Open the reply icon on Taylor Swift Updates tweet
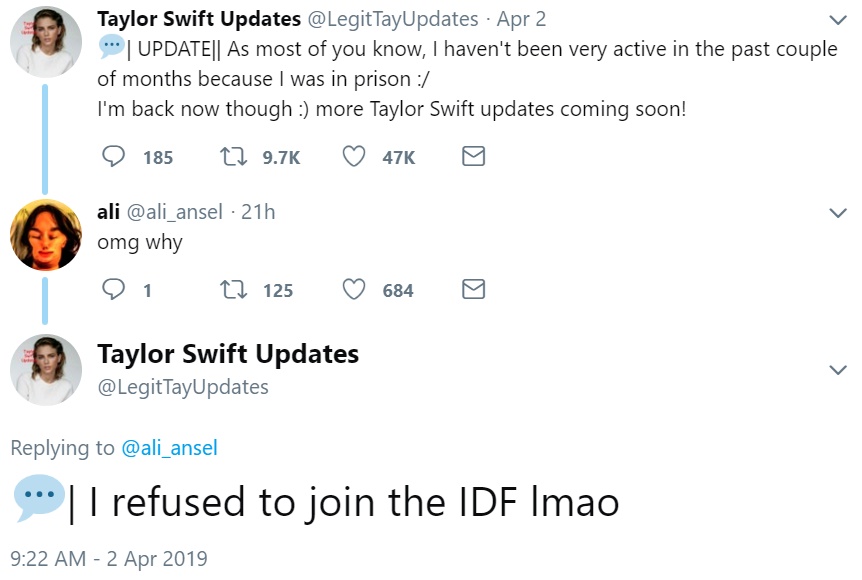Screen dimensions: 862x580 (113, 156)
